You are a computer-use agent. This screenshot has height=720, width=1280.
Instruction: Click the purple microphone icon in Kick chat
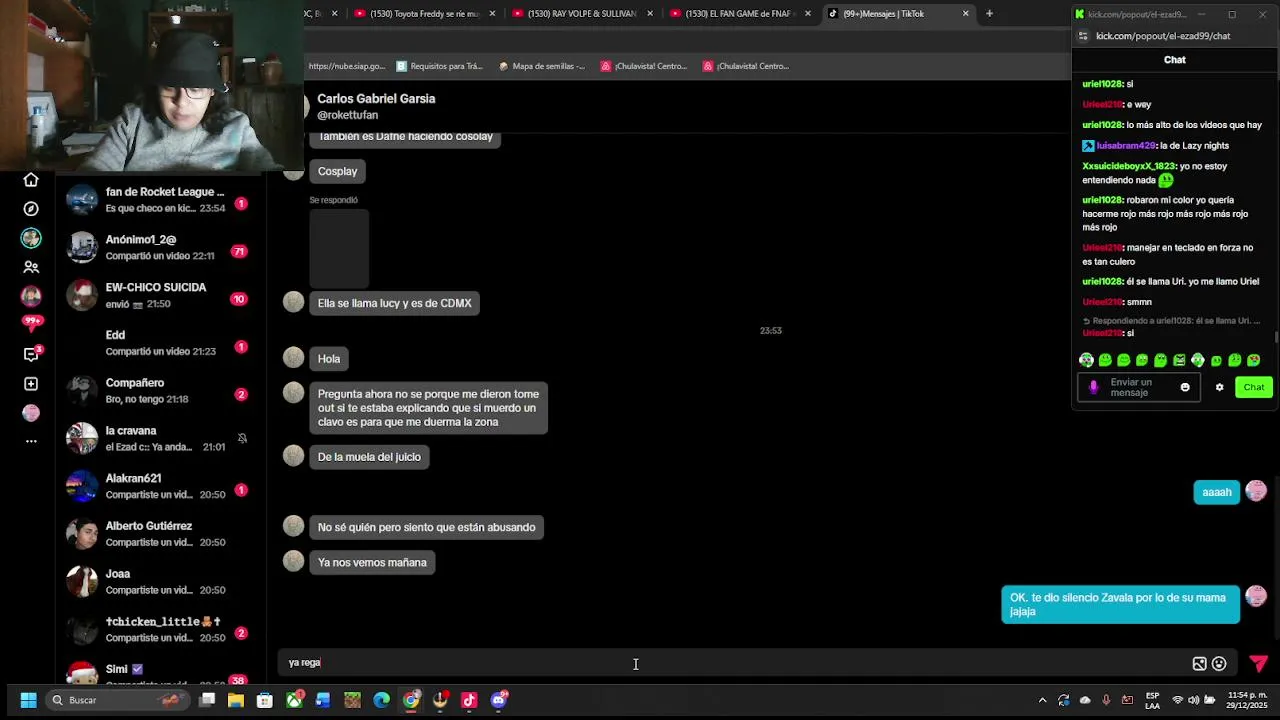click(1093, 387)
